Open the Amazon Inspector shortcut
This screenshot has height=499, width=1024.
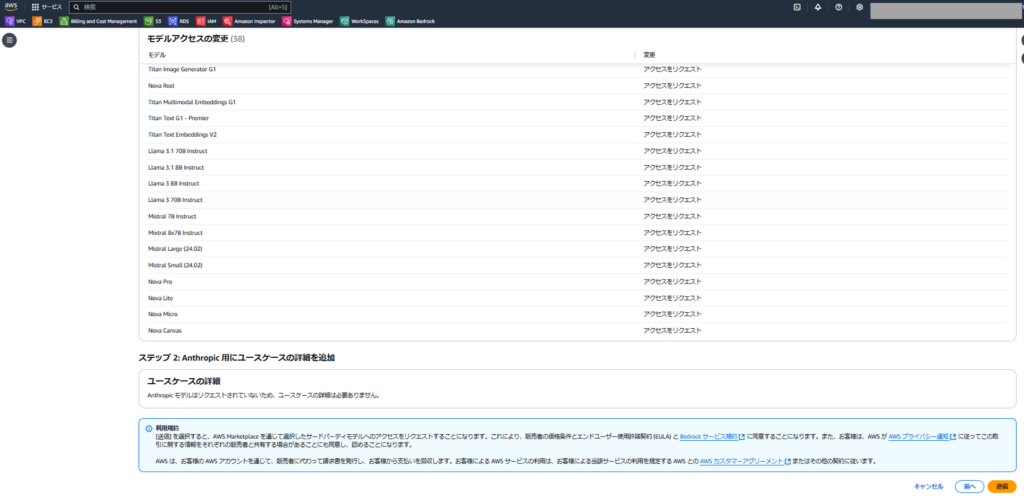click(x=249, y=21)
